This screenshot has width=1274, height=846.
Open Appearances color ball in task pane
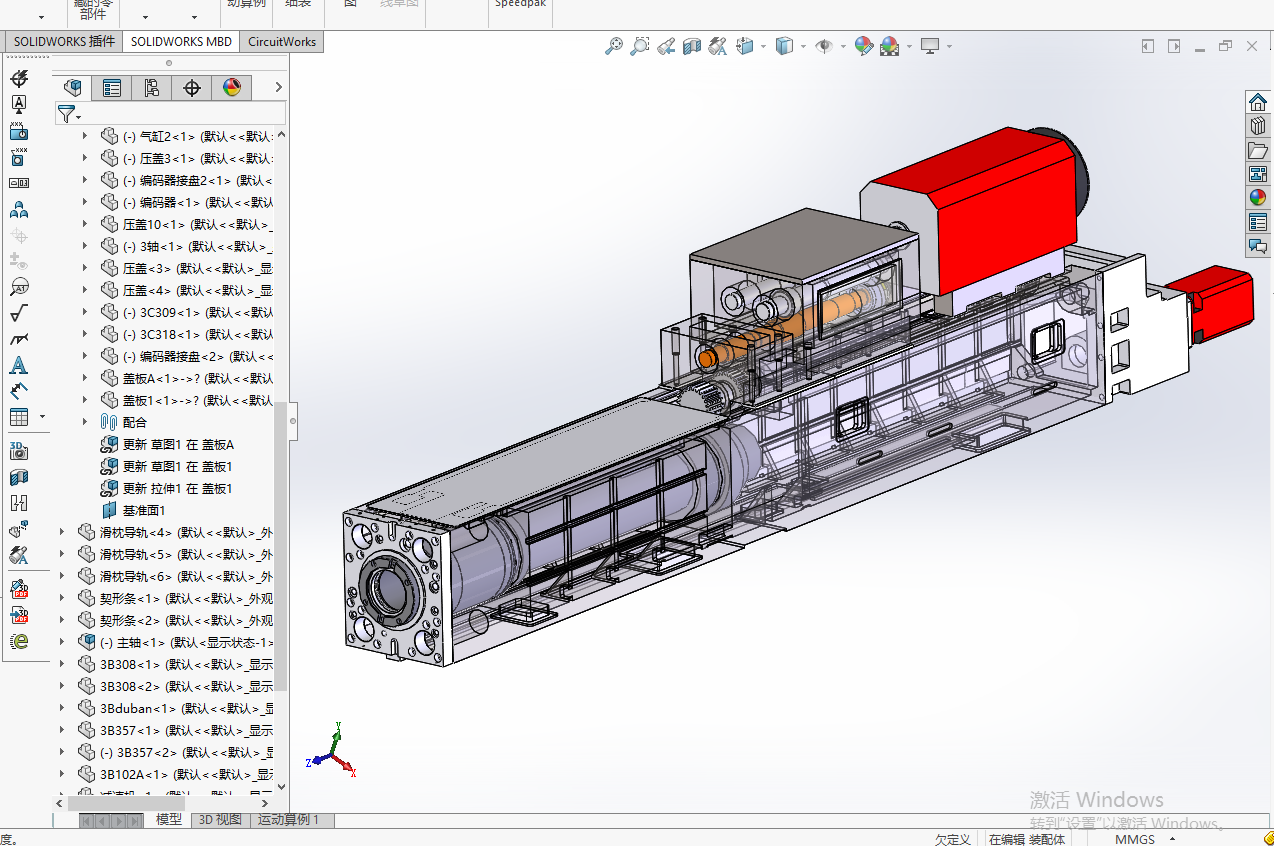[x=1258, y=198]
